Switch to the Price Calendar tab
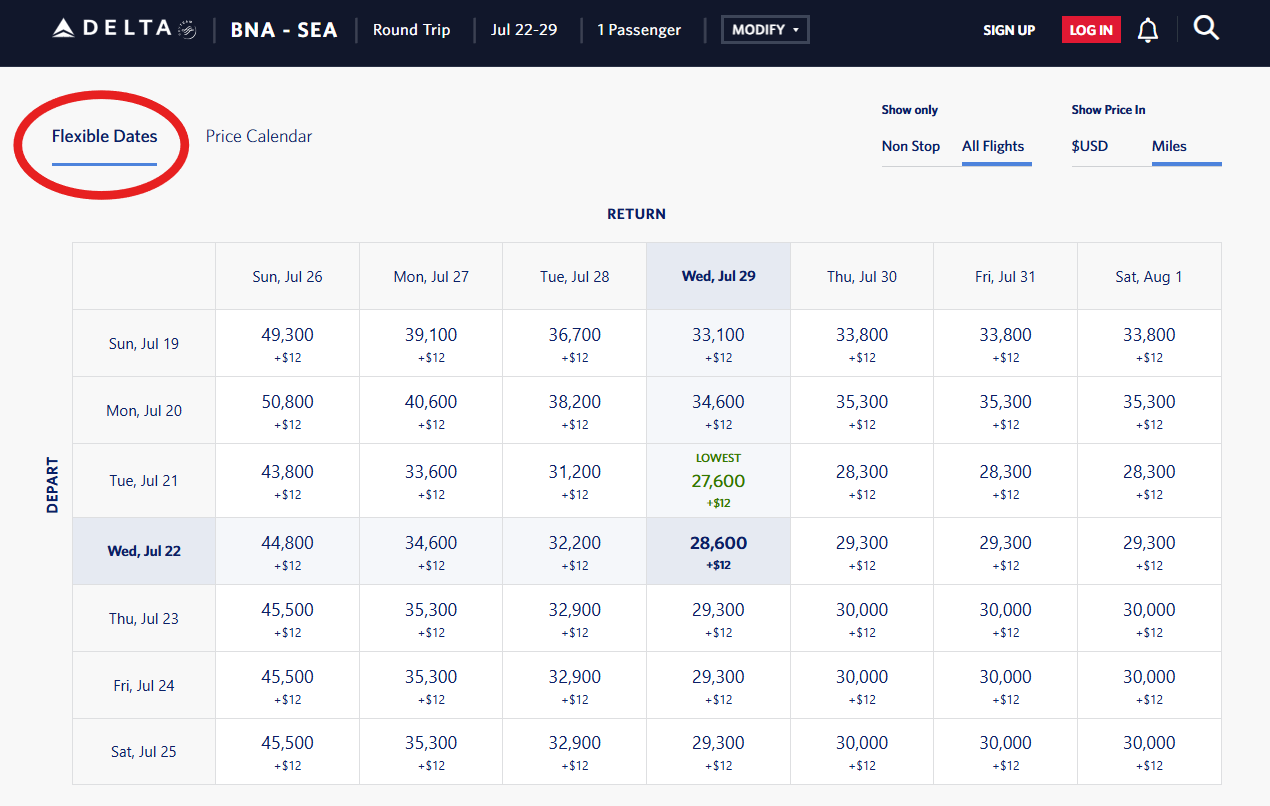 point(259,136)
